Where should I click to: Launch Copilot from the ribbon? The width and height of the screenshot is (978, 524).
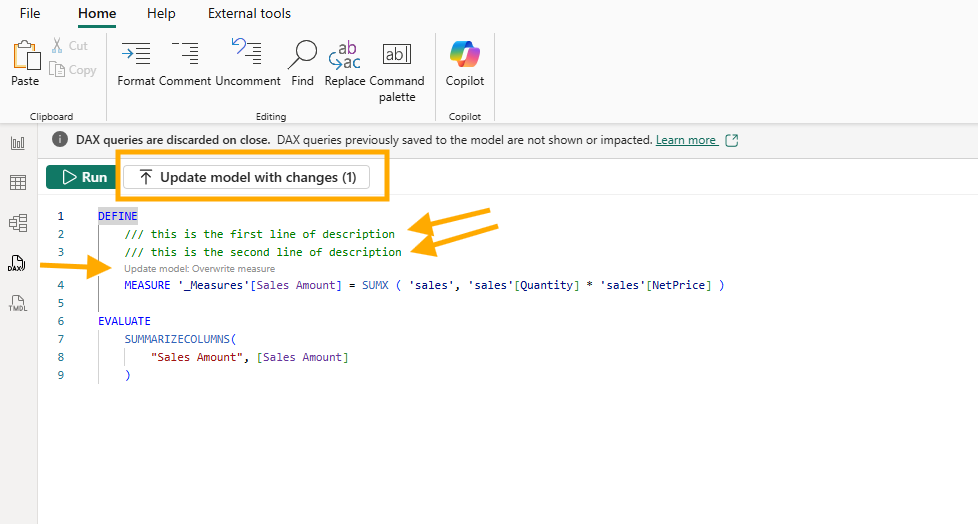[465, 63]
